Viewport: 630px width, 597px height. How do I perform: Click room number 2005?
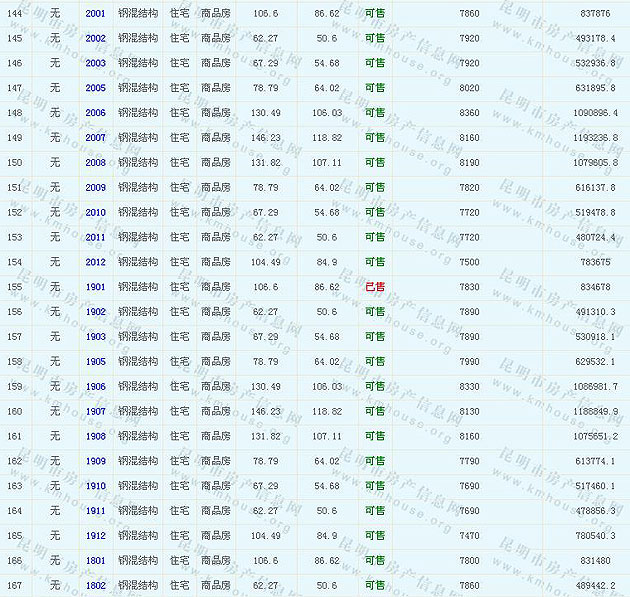click(95, 88)
